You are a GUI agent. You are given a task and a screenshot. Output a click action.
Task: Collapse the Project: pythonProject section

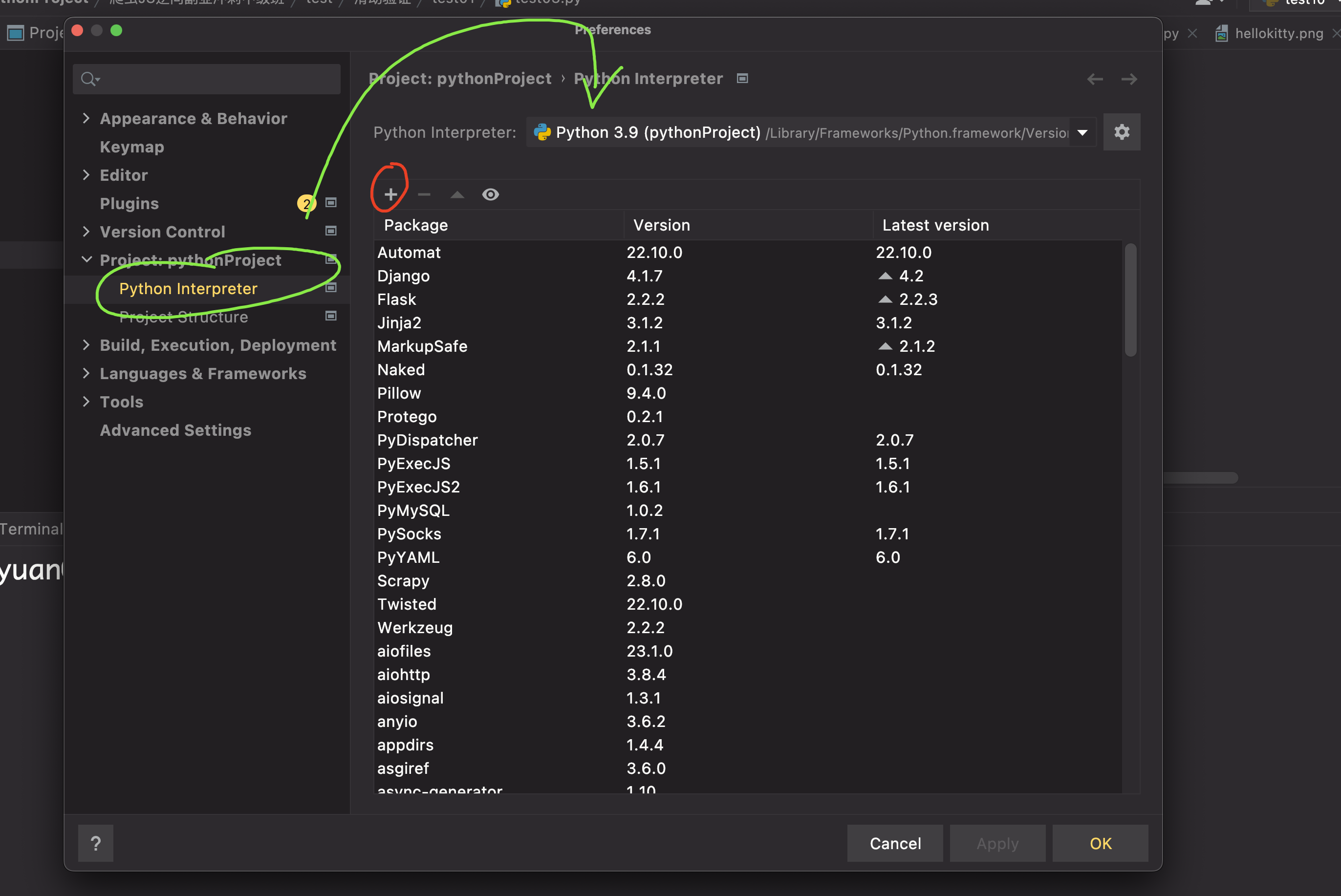(87, 259)
